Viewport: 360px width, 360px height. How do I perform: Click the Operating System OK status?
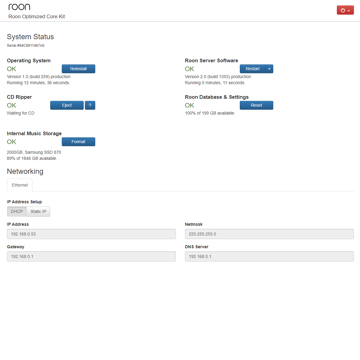pos(11,69)
